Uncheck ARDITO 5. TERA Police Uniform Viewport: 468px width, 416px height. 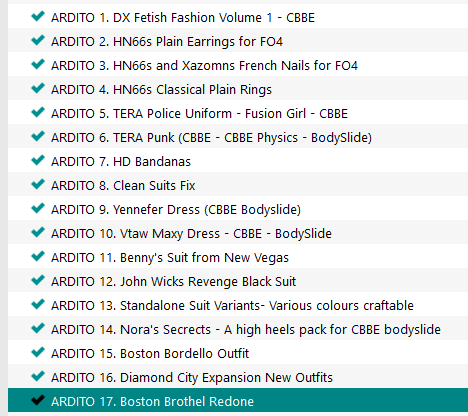38,112
